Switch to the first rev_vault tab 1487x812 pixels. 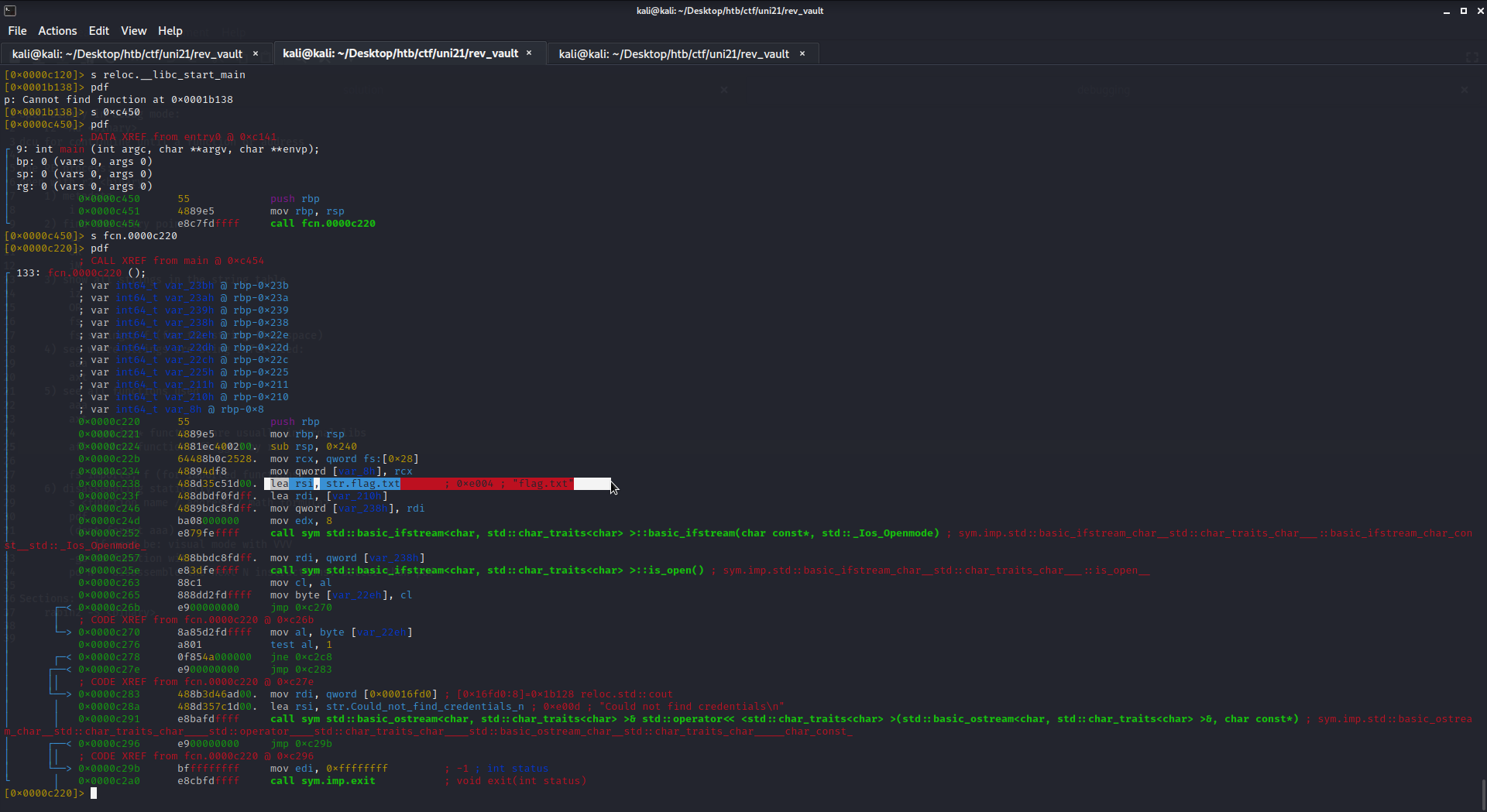point(128,53)
